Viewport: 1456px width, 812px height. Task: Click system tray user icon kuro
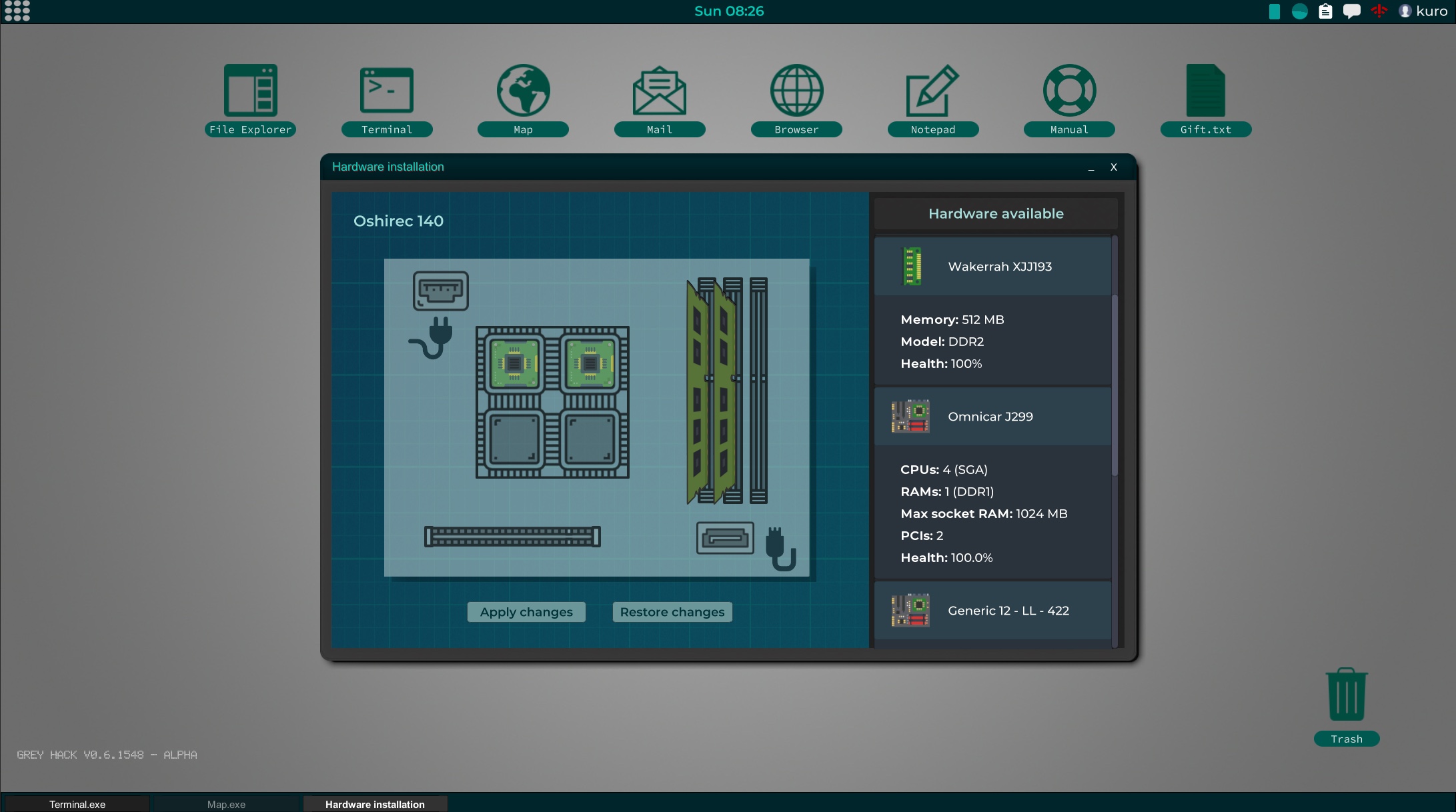tap(1407, 11)
